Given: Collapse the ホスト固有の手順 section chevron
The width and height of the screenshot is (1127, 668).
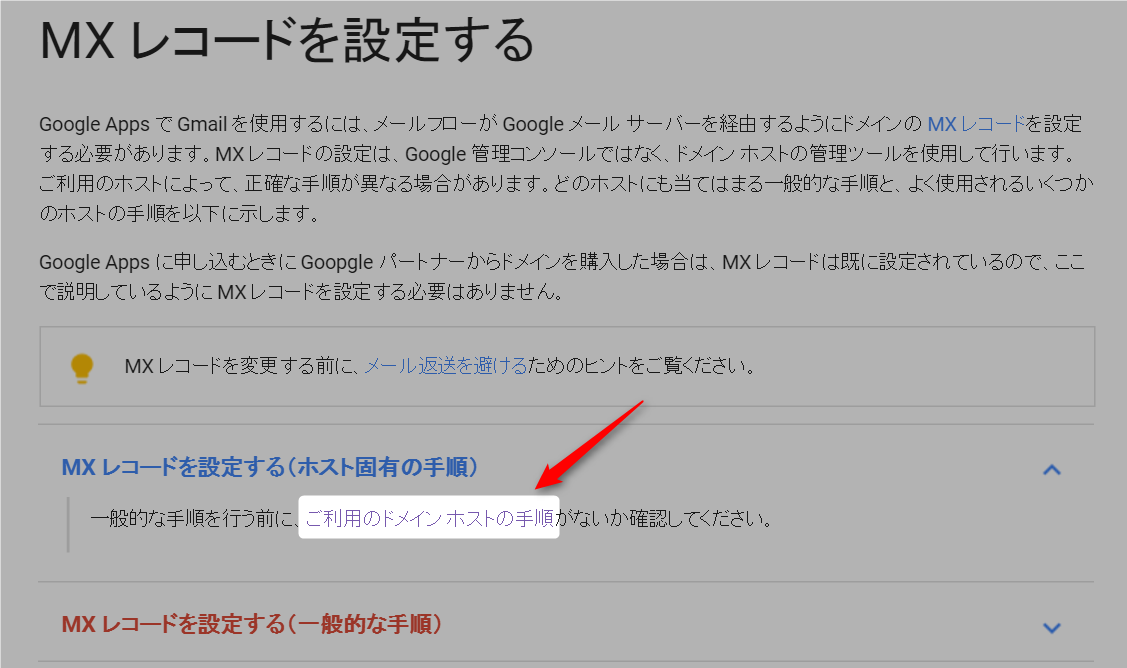Looking at the screenshot, I should (x=1052, y=470).
